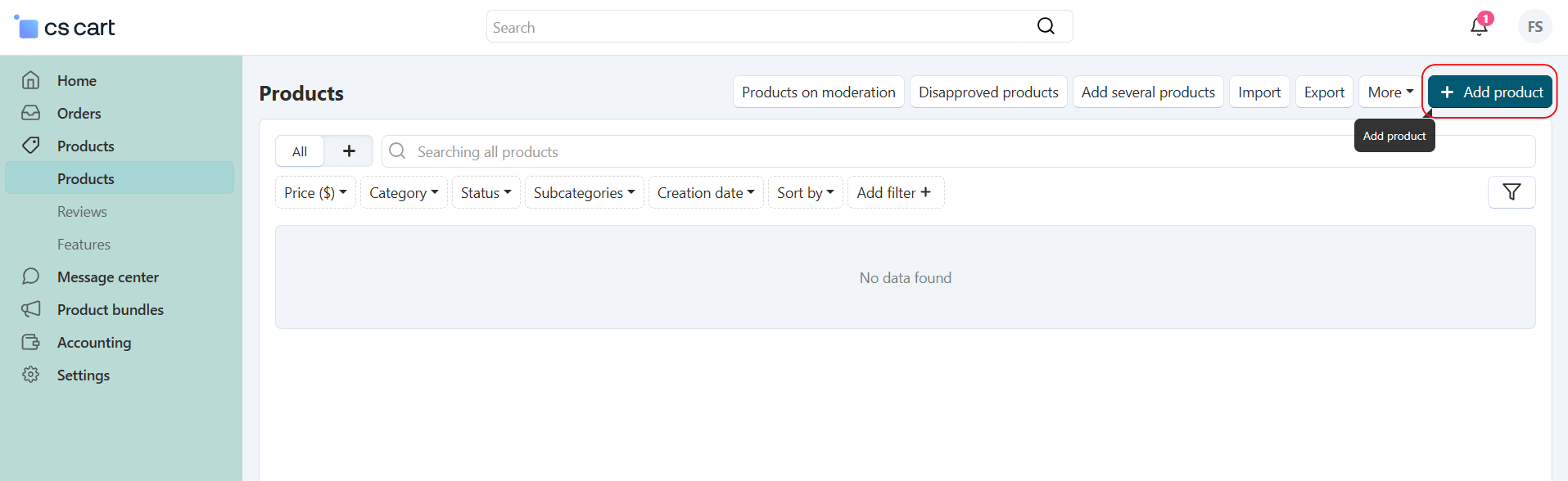
Task: Expand the Price ($) filter dropdown
Action: [315, 193]
